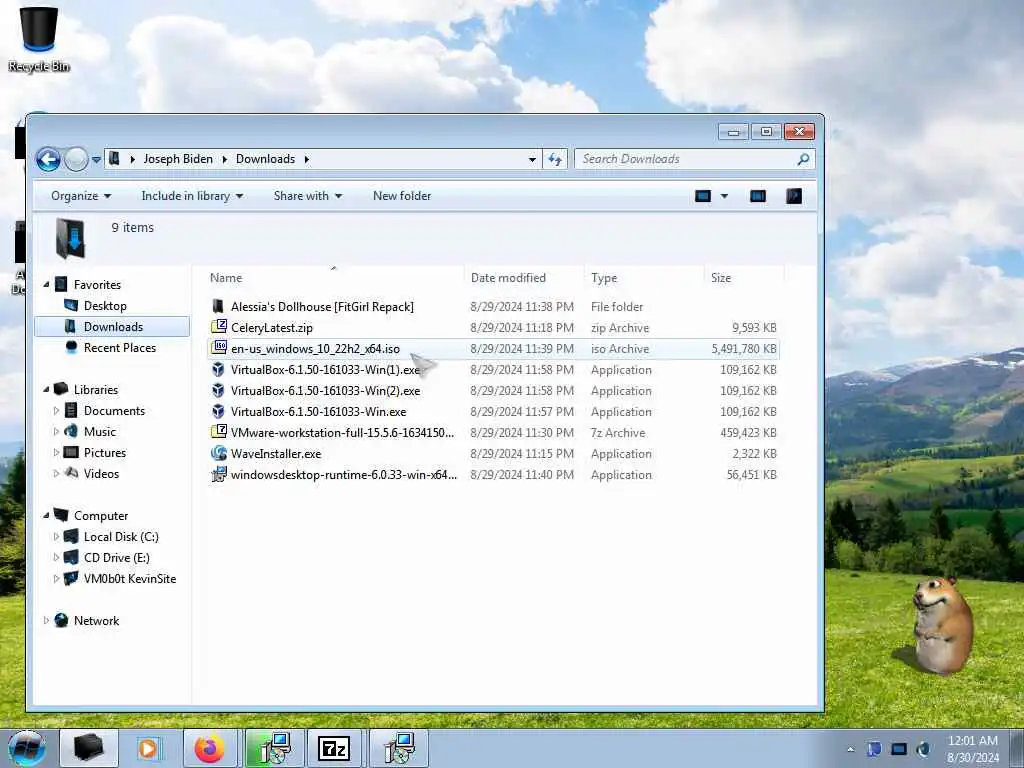Toggle the preview pane icon
This screenshot has width=1024, height=768.
click(x=758, y=196)
